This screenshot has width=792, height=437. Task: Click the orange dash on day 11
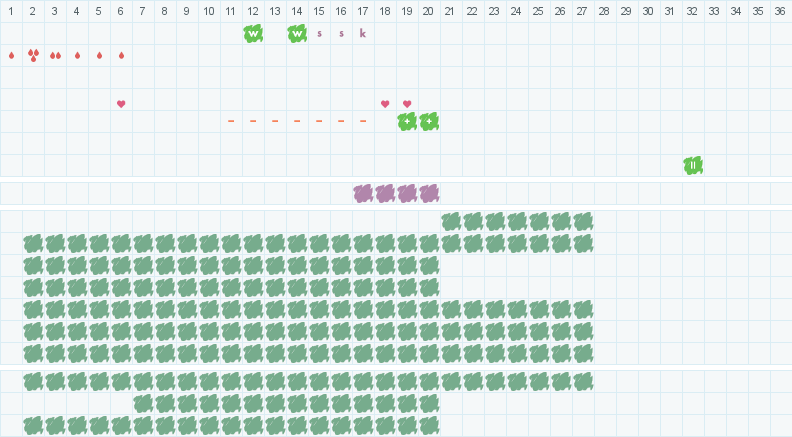(x=231, y=121)
